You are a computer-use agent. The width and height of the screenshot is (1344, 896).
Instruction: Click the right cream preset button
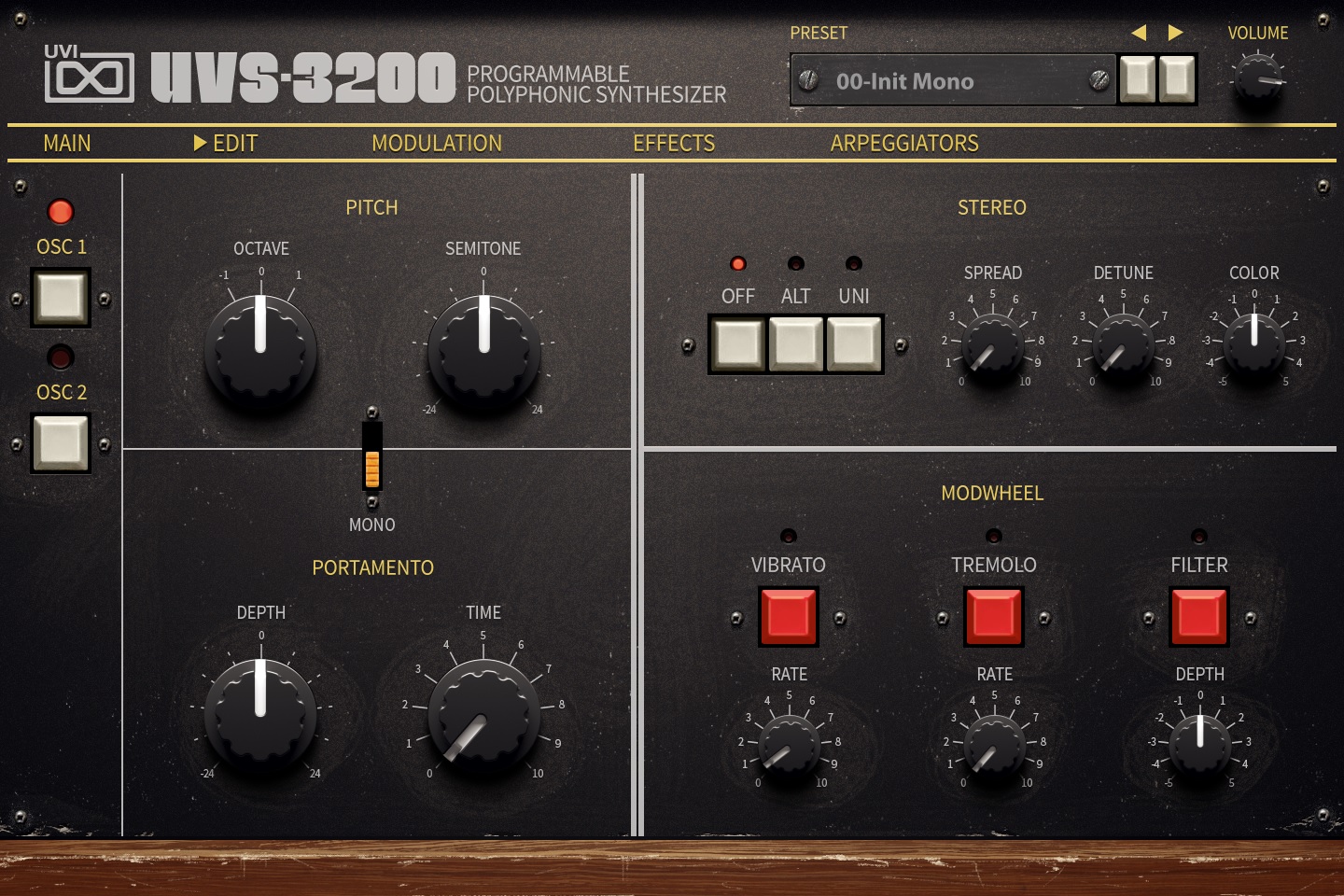point(1177,79)
